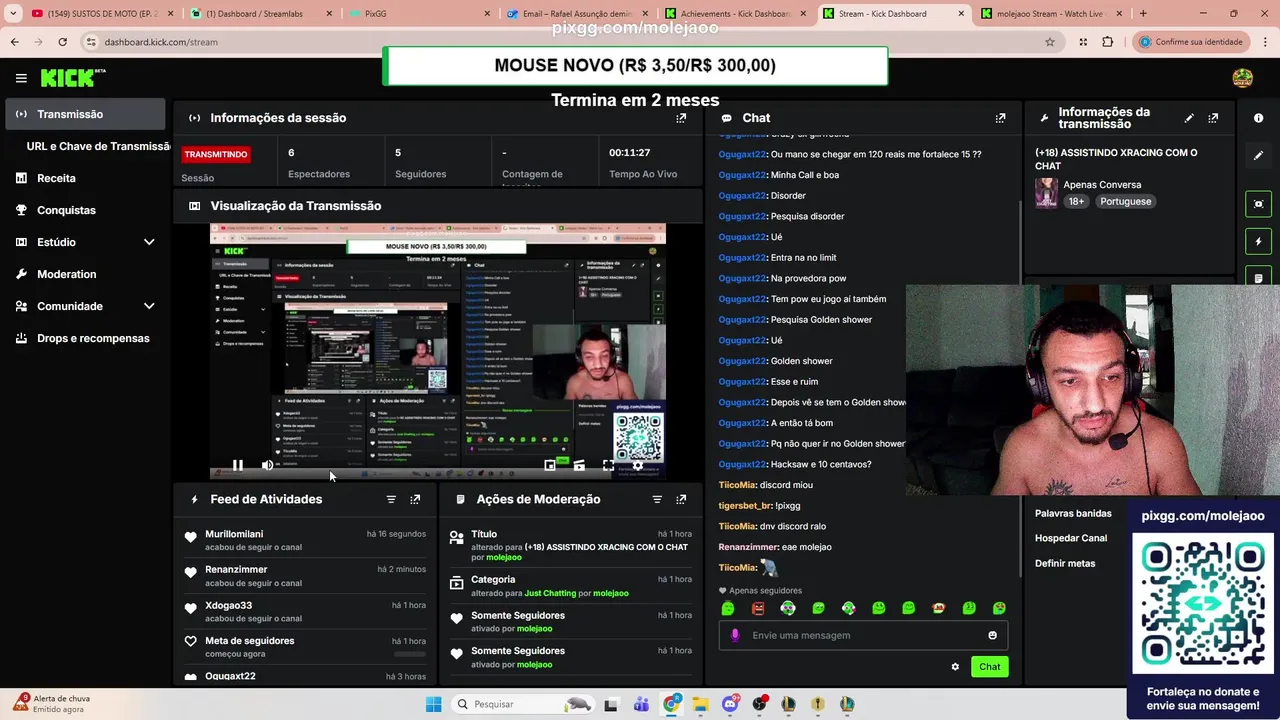This screenshot has width=1280, height=720.
Task: Click the Portuguese language tag
Action: point(1126,201)
